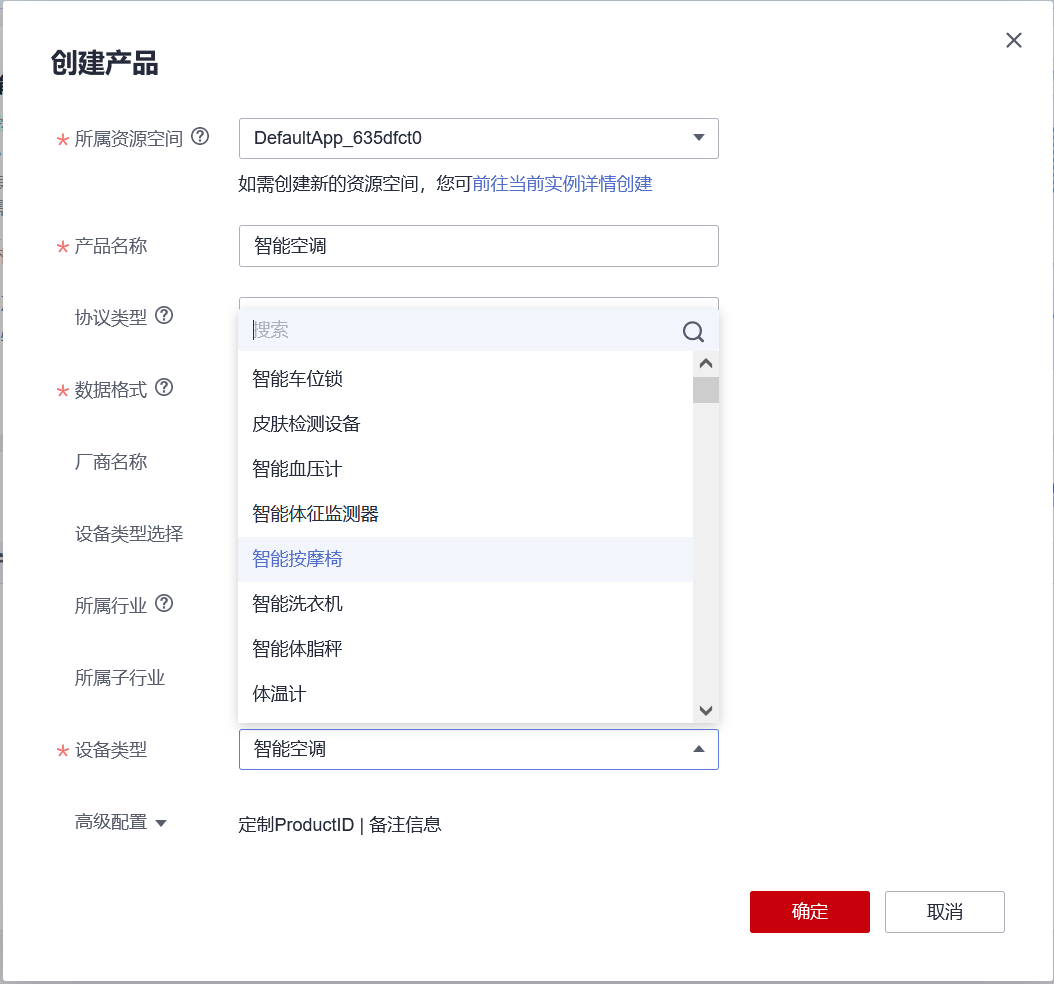This screenshot has width=1054, height=984.
Task: Click the X to close the dialog
Action: coord(1014,40)
